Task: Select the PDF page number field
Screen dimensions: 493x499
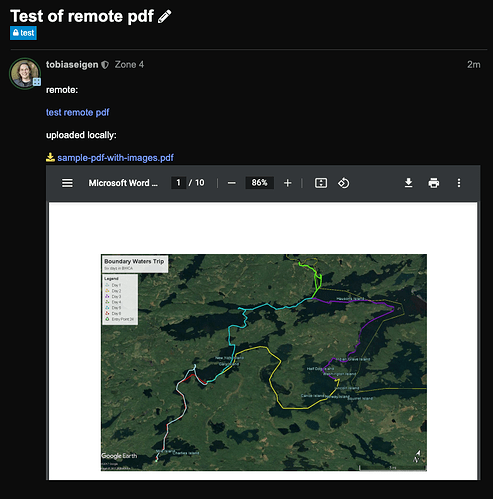Action: tap(178, 183)
